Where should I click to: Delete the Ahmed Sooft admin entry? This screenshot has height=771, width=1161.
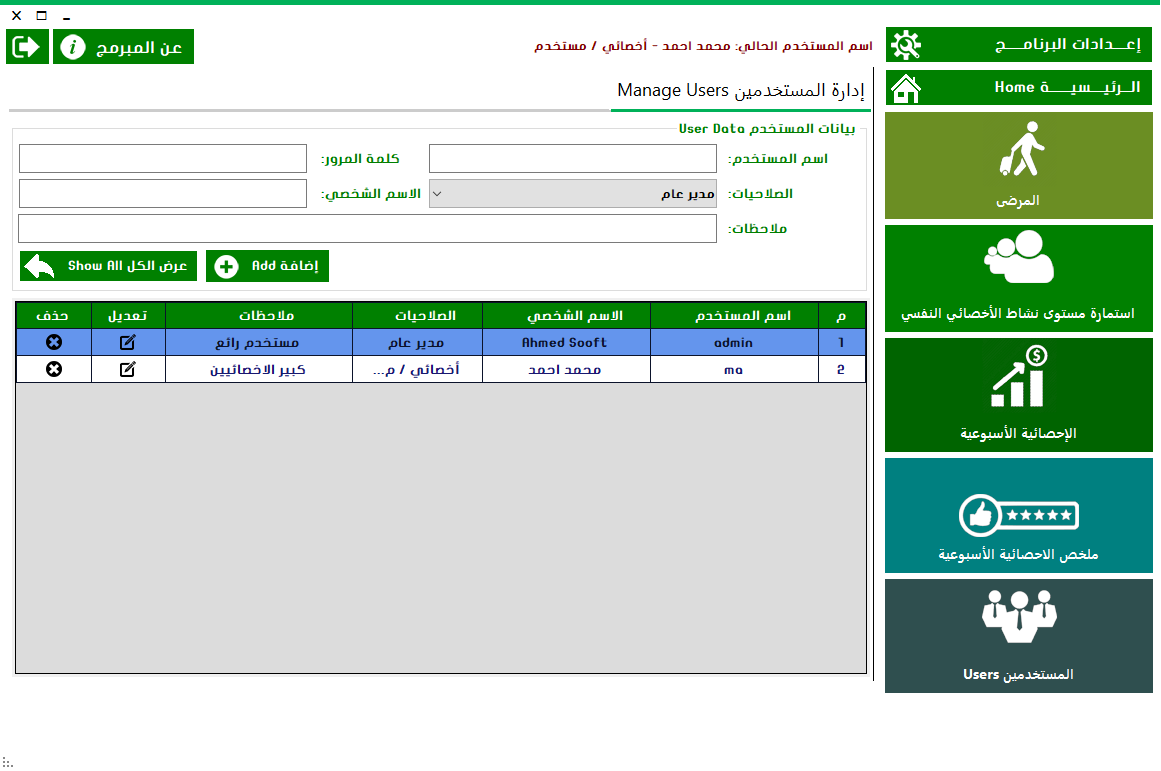tap(55, 343)
